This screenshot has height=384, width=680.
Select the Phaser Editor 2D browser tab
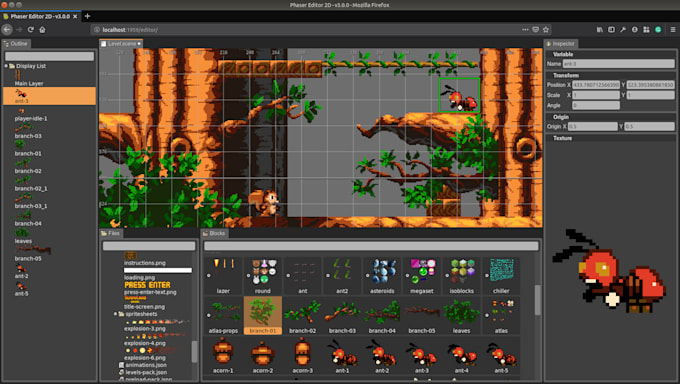pyautogui.click(x=40, y=16)
